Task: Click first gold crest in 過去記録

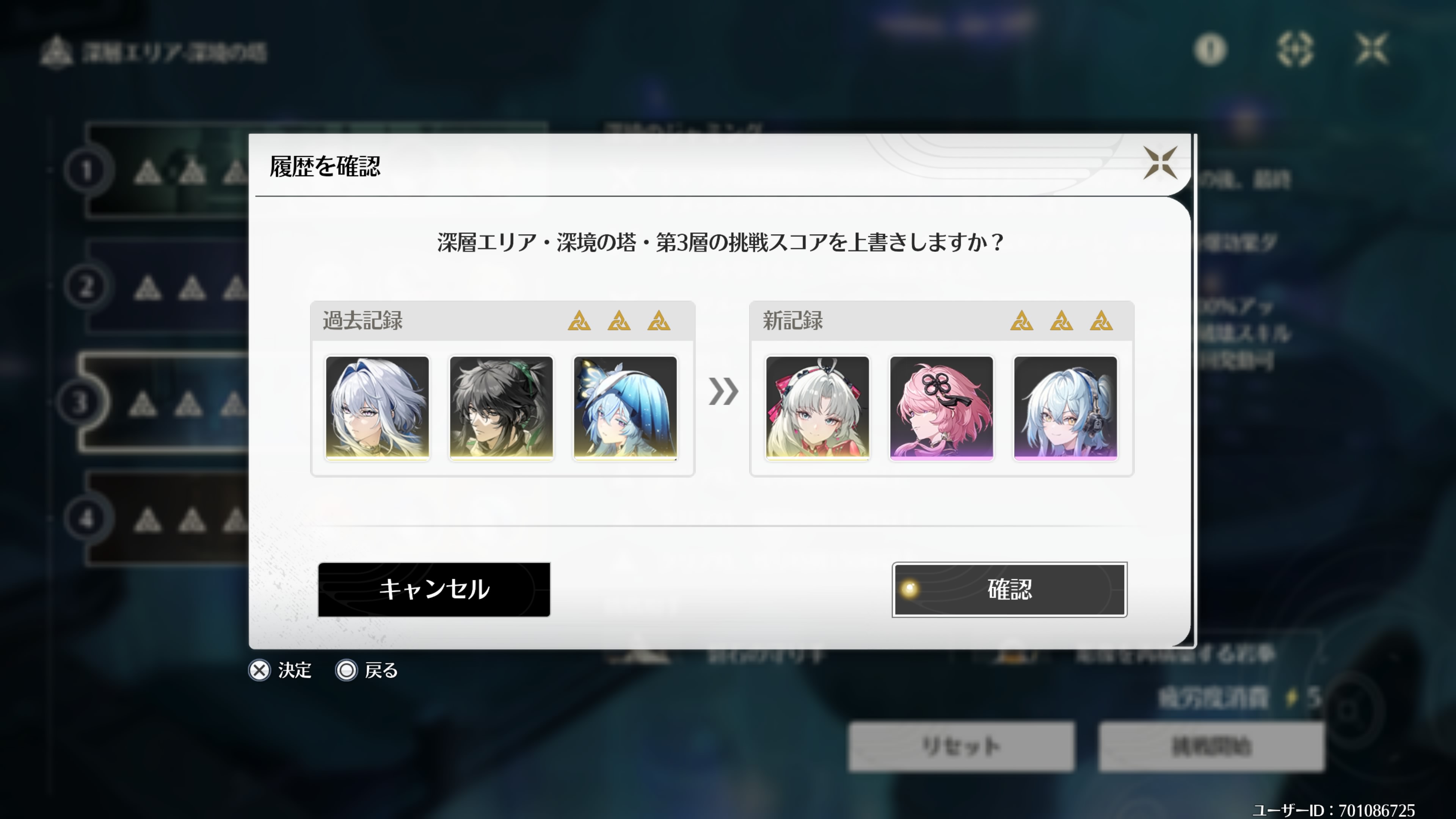Action: pos(579,320)
